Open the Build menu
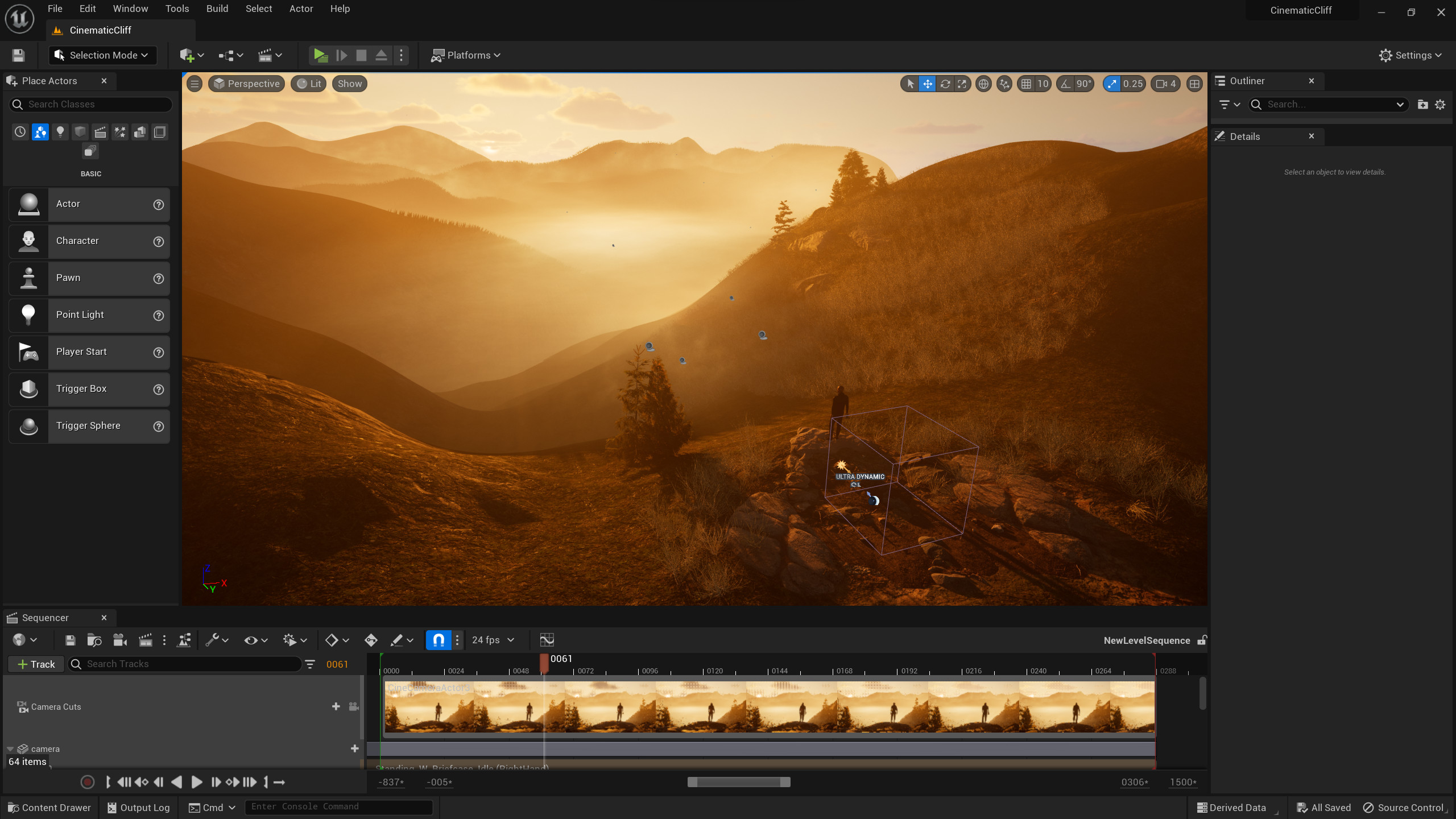Viewport: 1456px width, 819px height. point(217,9)
